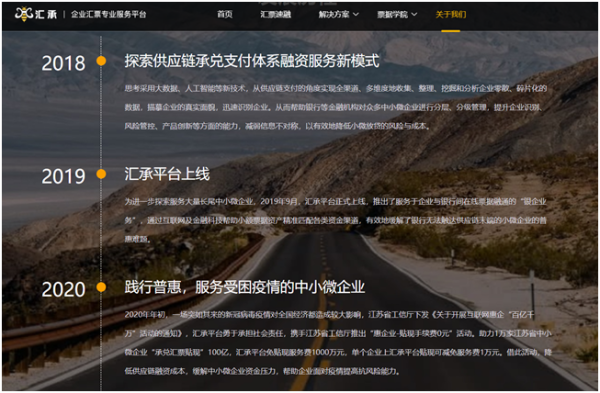Image resolution: width=600 pixels, height=393 pixels.
Task: Expand the 解决方案 dropdown menu
Action: tap(338, 15)
